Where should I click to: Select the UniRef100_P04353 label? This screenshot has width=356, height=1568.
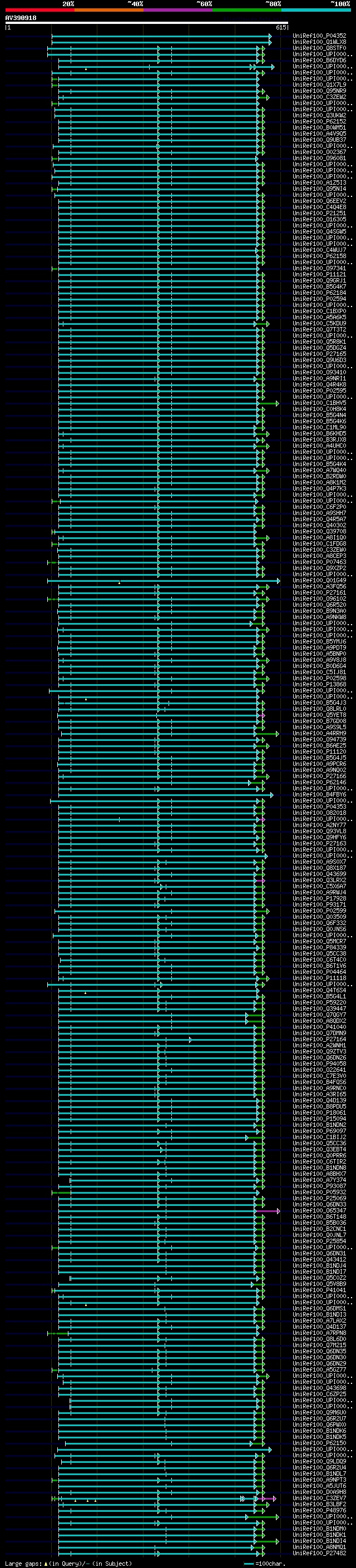pyautogui.click(x=319, y=807)
